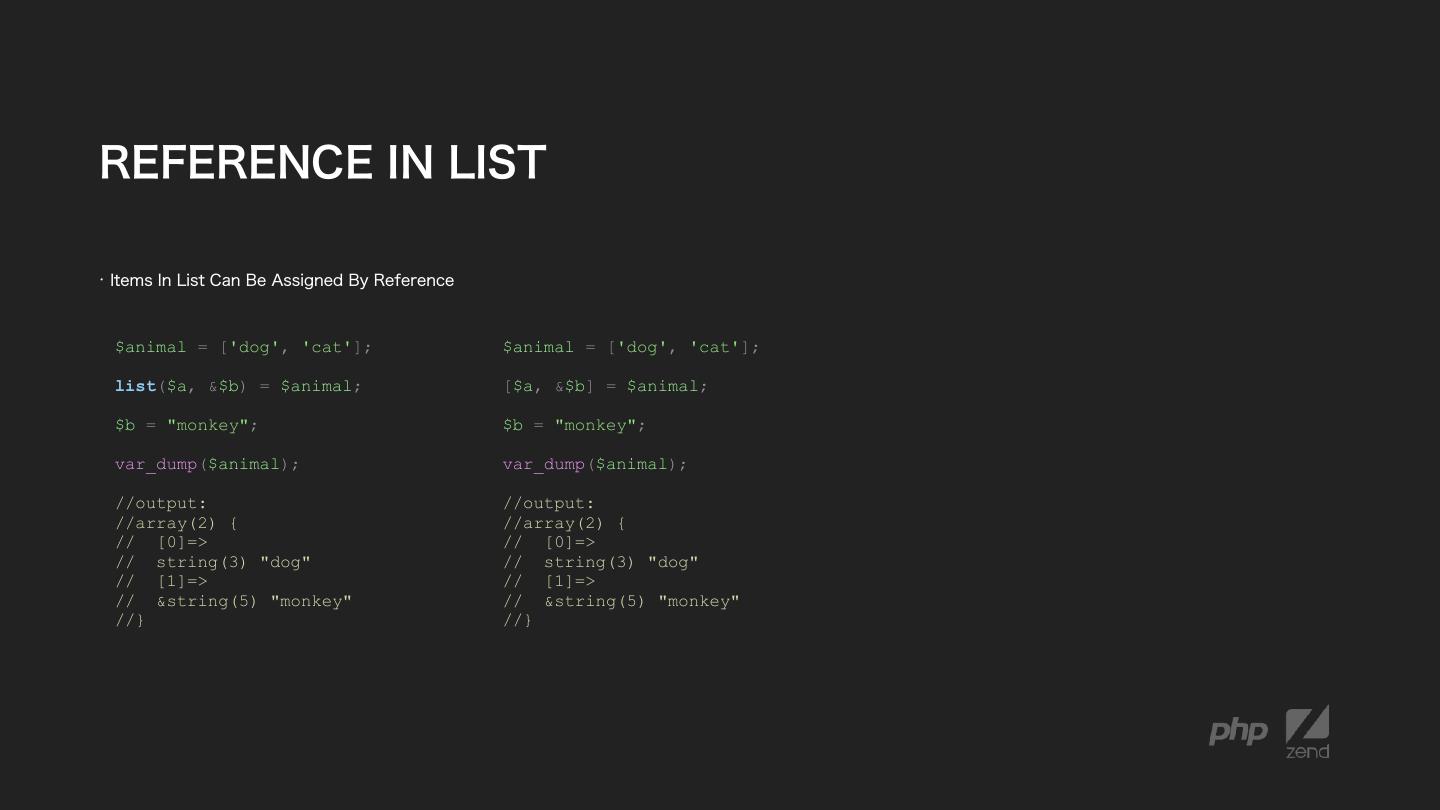This screenshot has width=1440, height=810.
Task: Click the "// [0]=>" line in right code block
Action: [x=549, y=542]
